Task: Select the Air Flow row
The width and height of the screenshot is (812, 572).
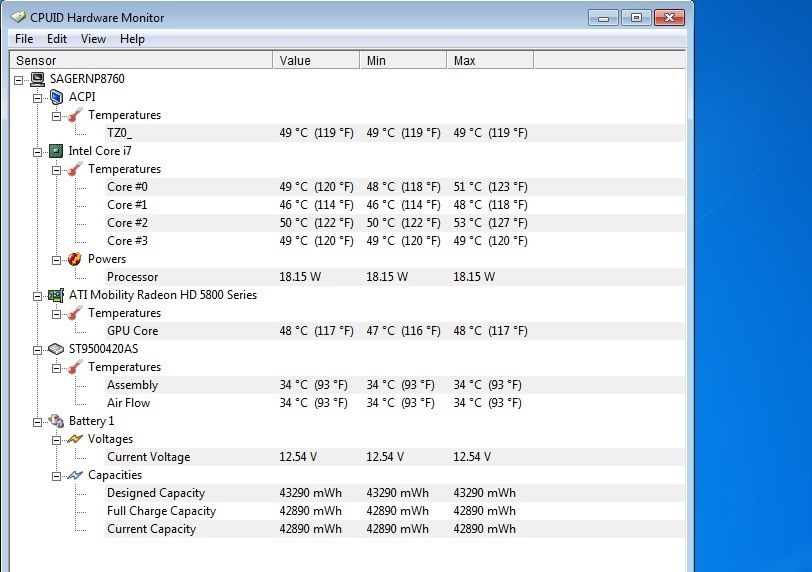Action: pos(395,403)
